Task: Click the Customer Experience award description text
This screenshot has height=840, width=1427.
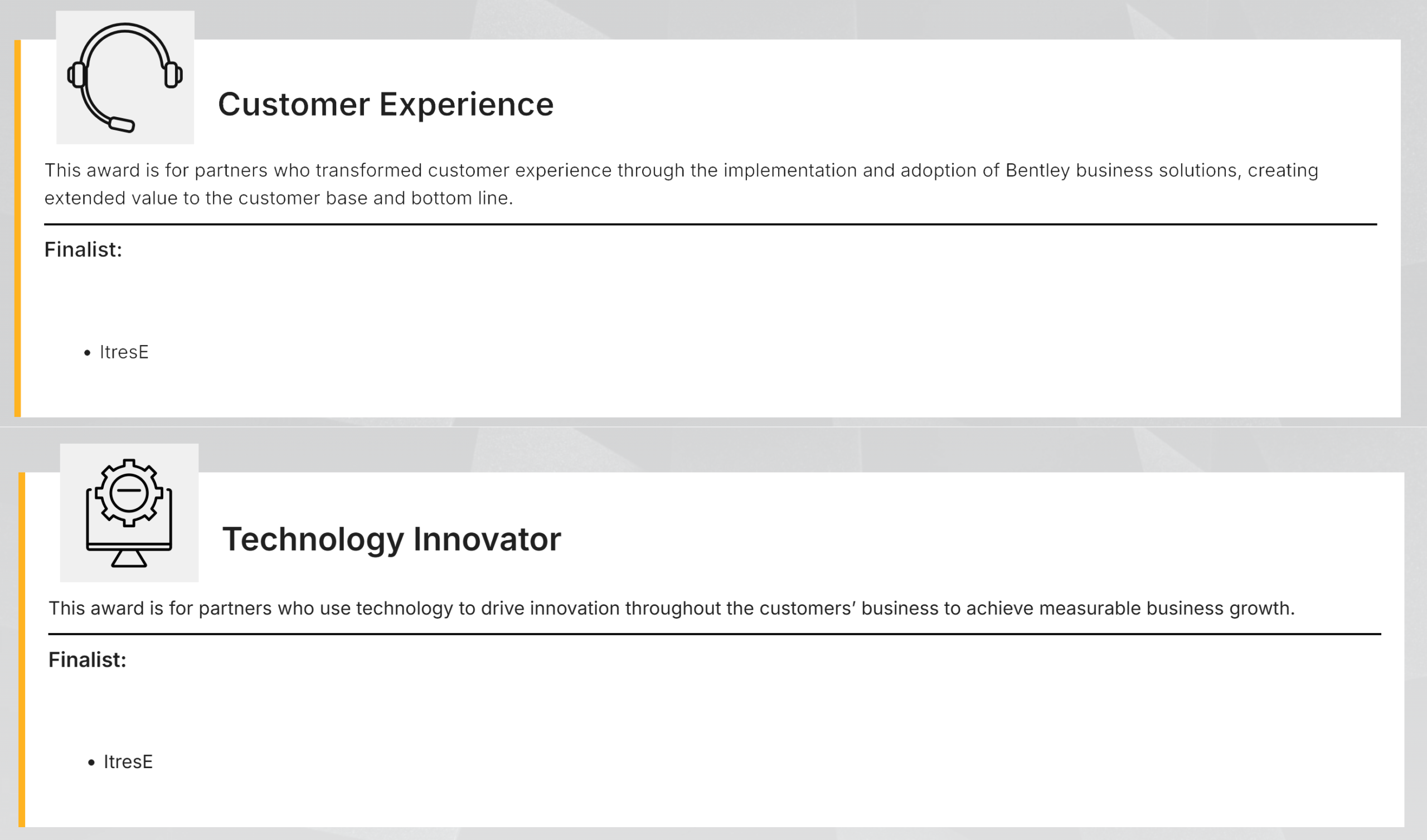Action: [x=681, y=183]
